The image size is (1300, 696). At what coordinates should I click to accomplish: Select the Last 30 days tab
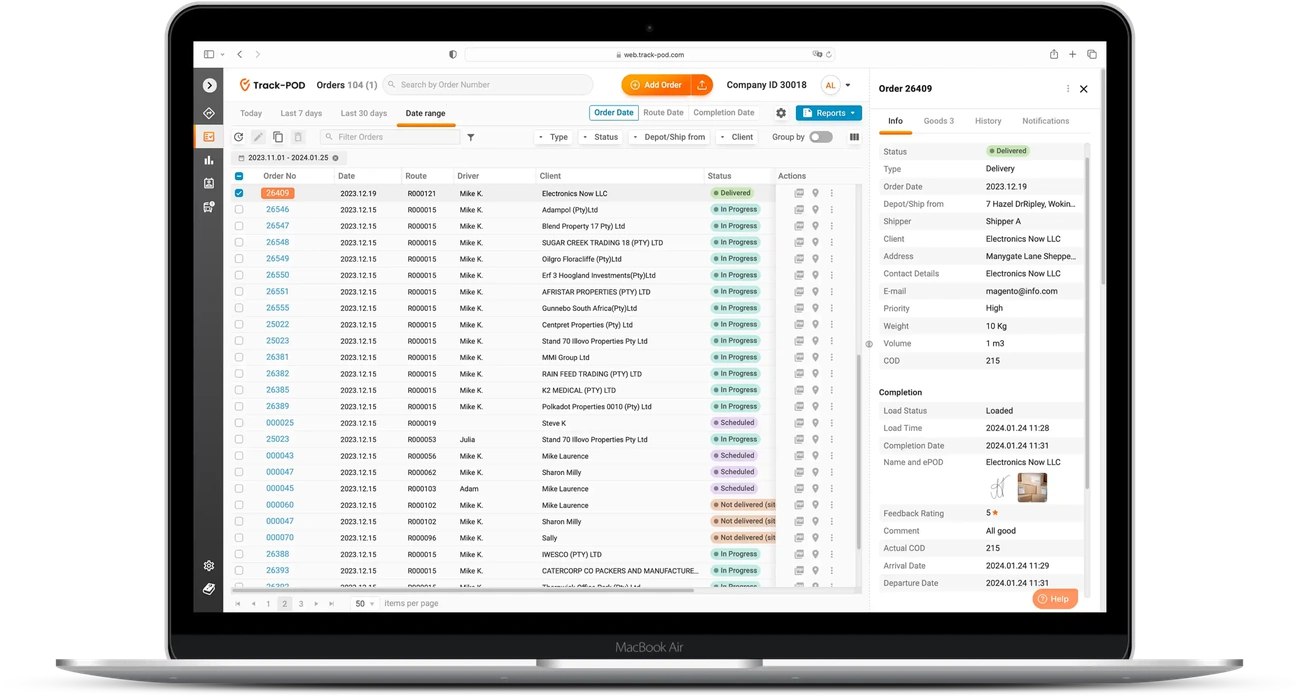pyautogui.click(x=363, y=113)
